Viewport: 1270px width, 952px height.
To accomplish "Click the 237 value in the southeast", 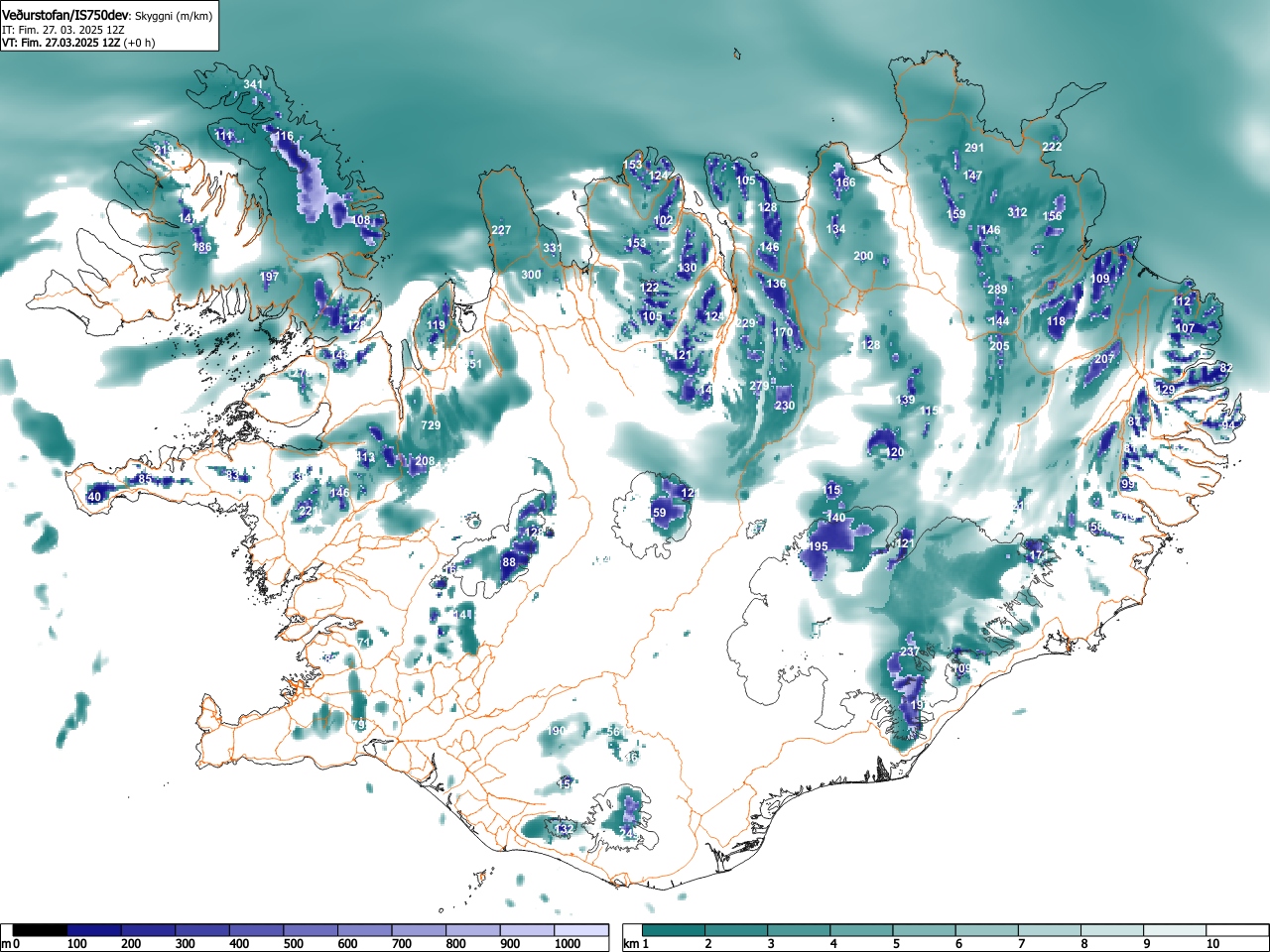I will click(x=910, y=652).
